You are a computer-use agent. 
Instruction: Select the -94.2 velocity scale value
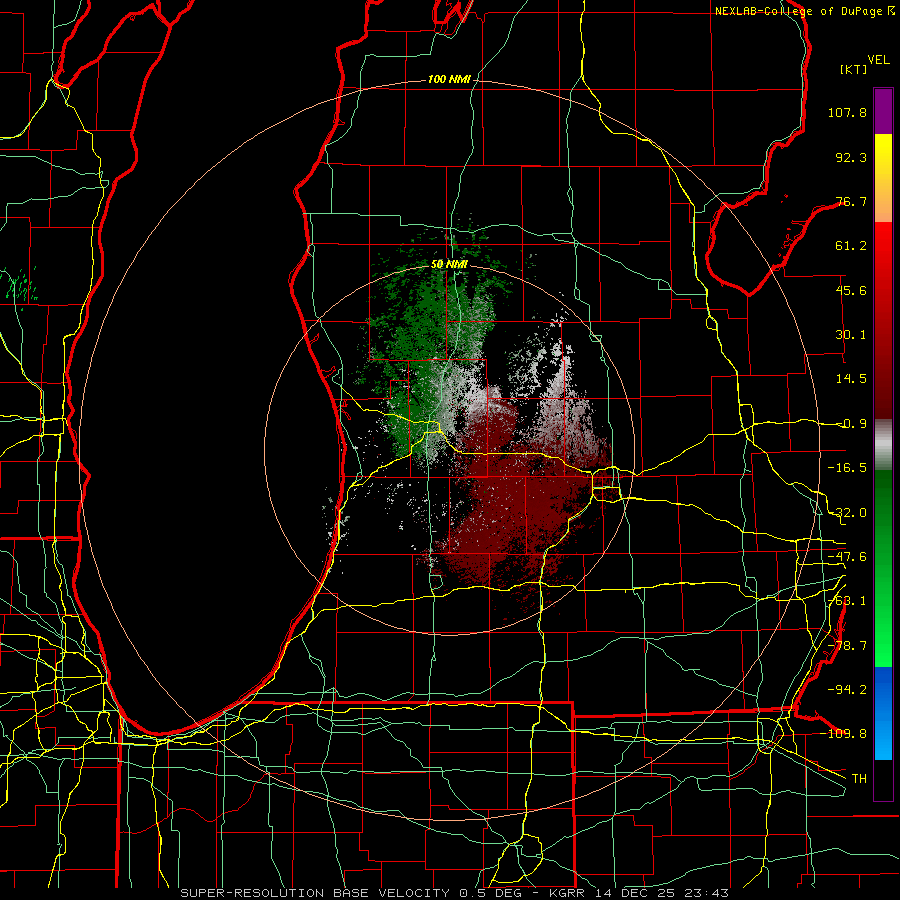pos(847,690)
